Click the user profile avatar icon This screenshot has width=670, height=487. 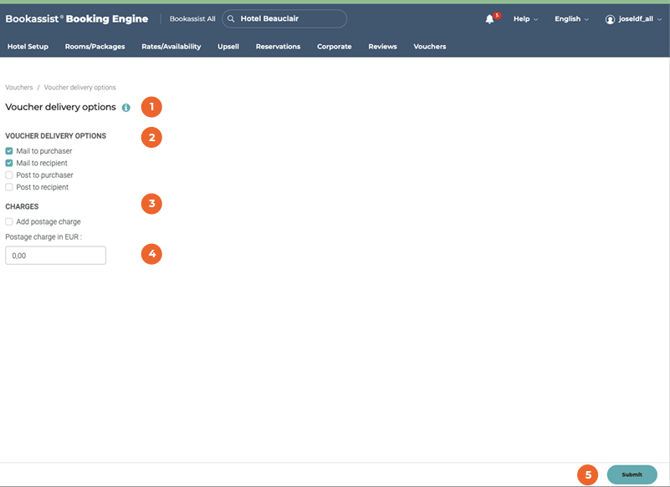610,19
